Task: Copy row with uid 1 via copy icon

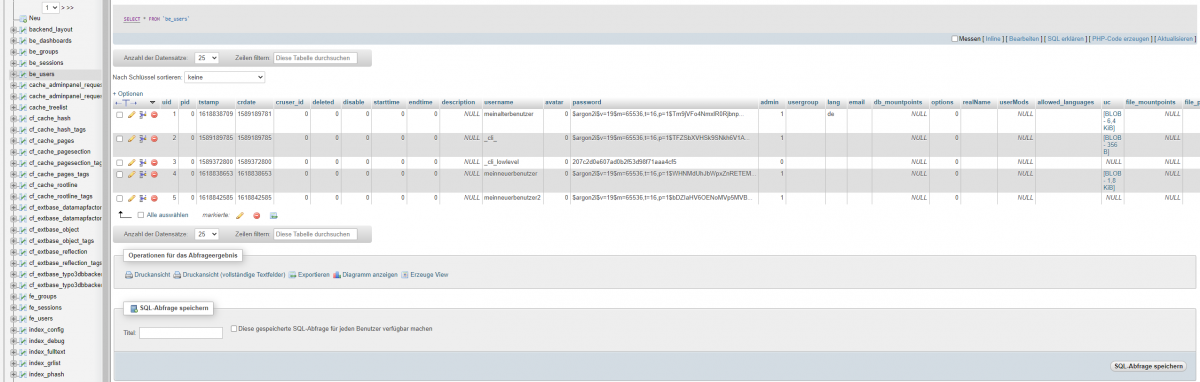Action: pos(142,115)
